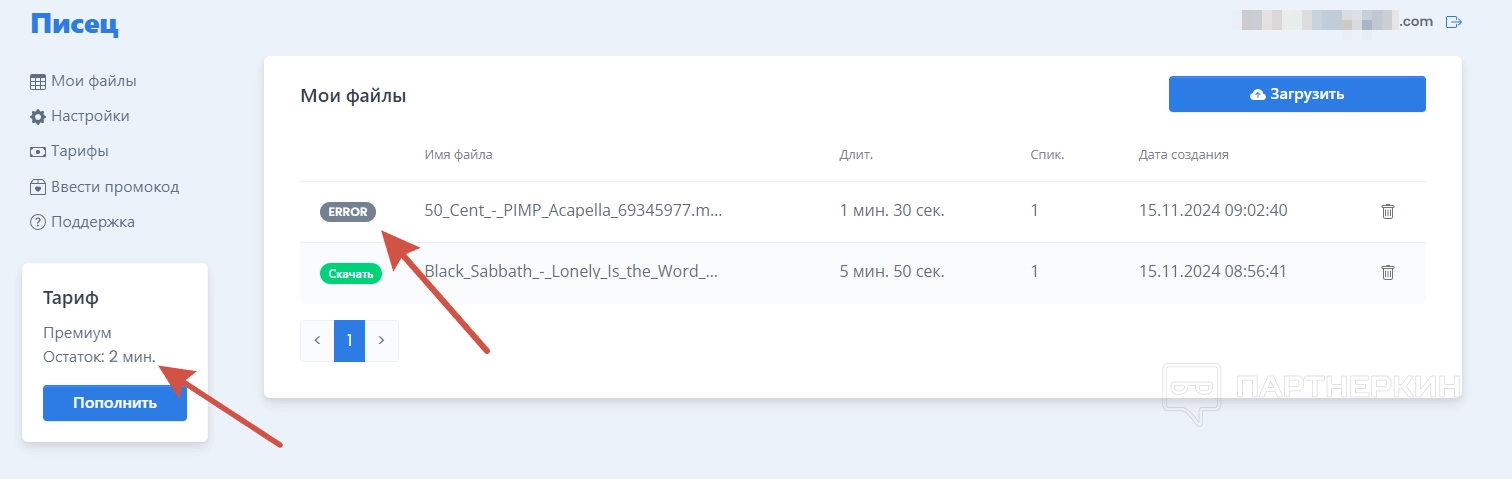Screen dimensions: 1512x479
Task: Click the gift icon for Ввести промокод
Action: tap(38, 187)
